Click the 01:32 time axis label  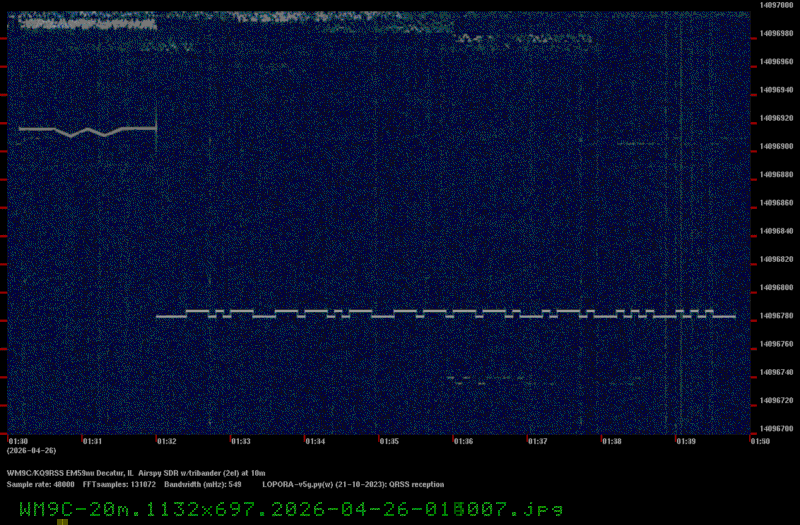click(167, 441)
